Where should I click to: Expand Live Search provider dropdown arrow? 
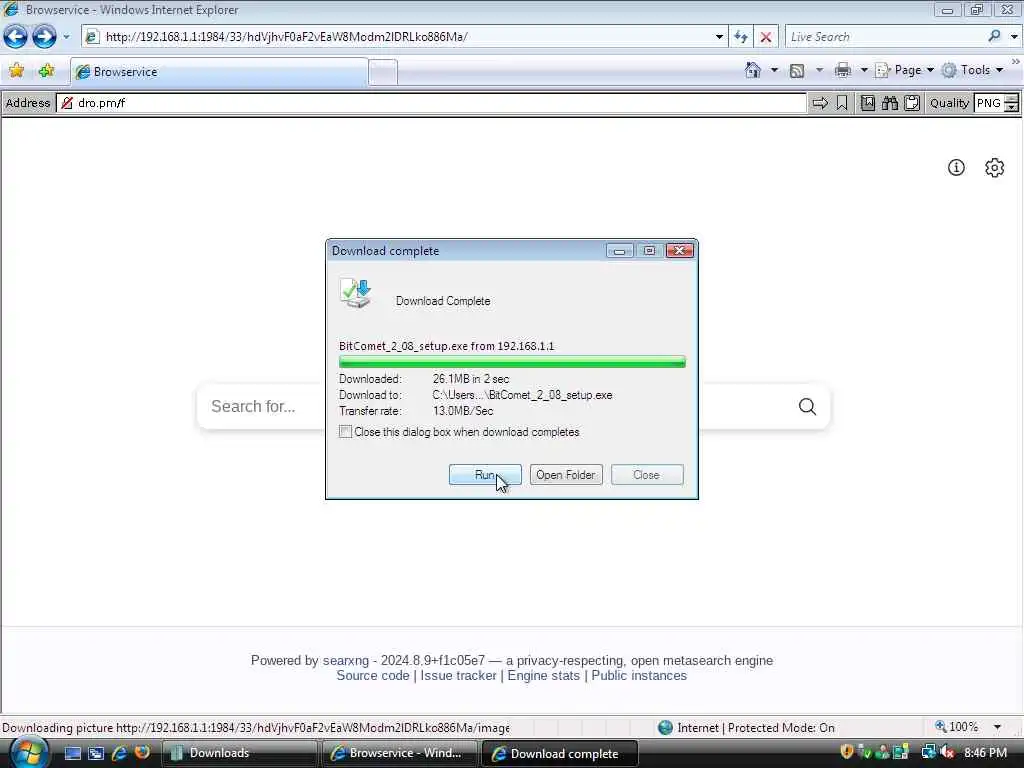pyautogui.click(x=1014, y=37)
